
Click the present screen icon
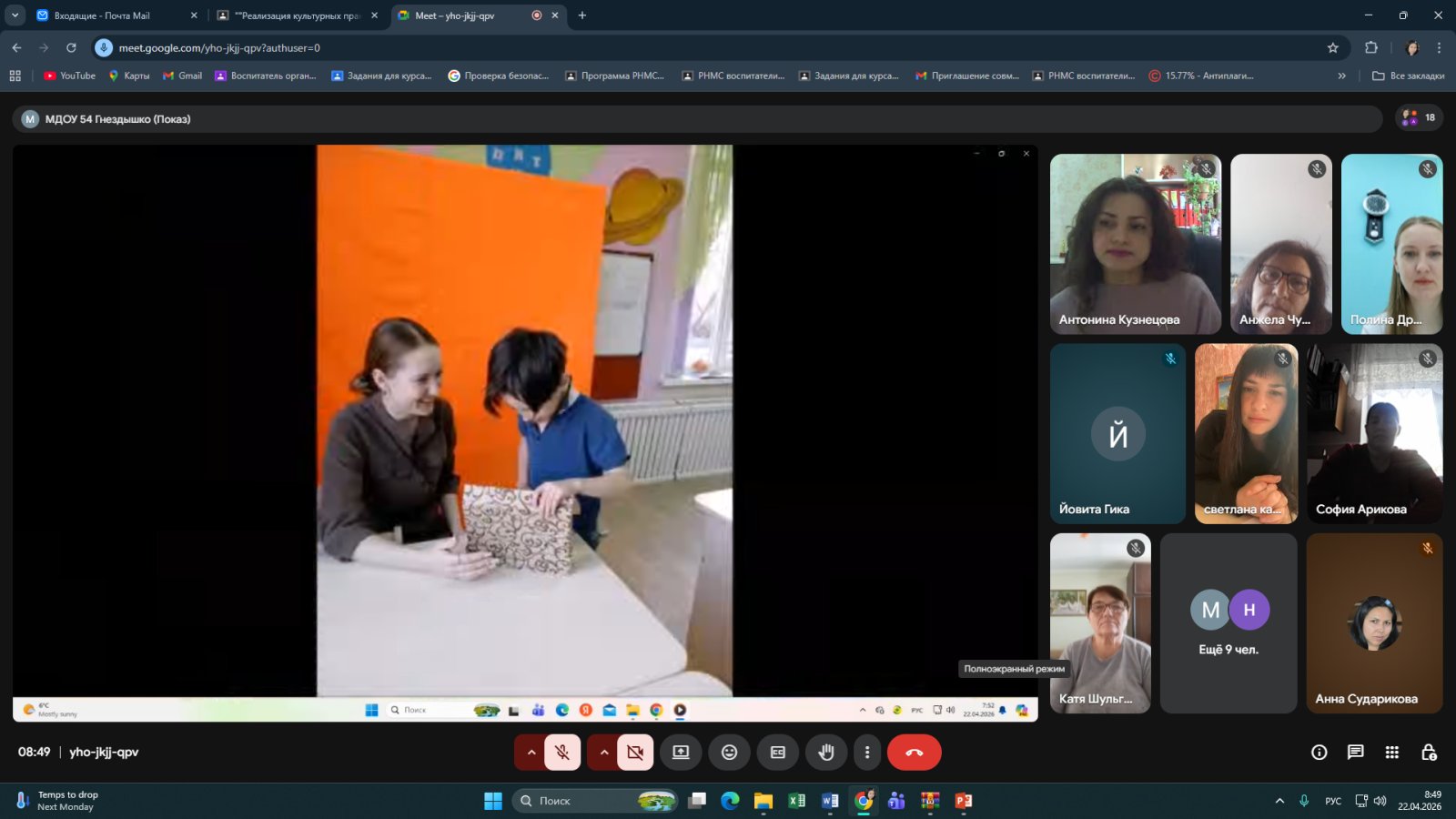(681, 753)
